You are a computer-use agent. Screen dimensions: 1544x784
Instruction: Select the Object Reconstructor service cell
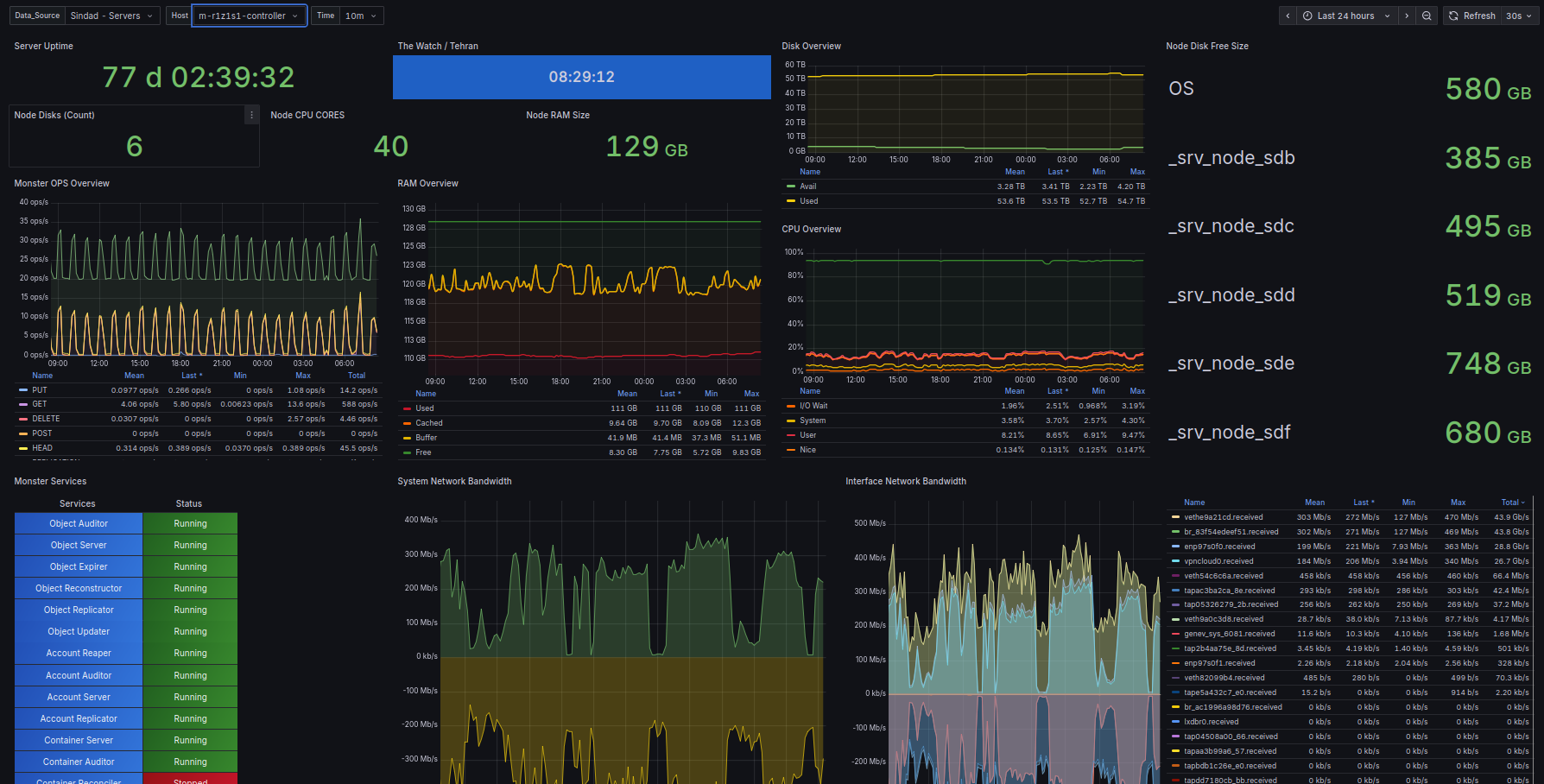coord(79,588)
